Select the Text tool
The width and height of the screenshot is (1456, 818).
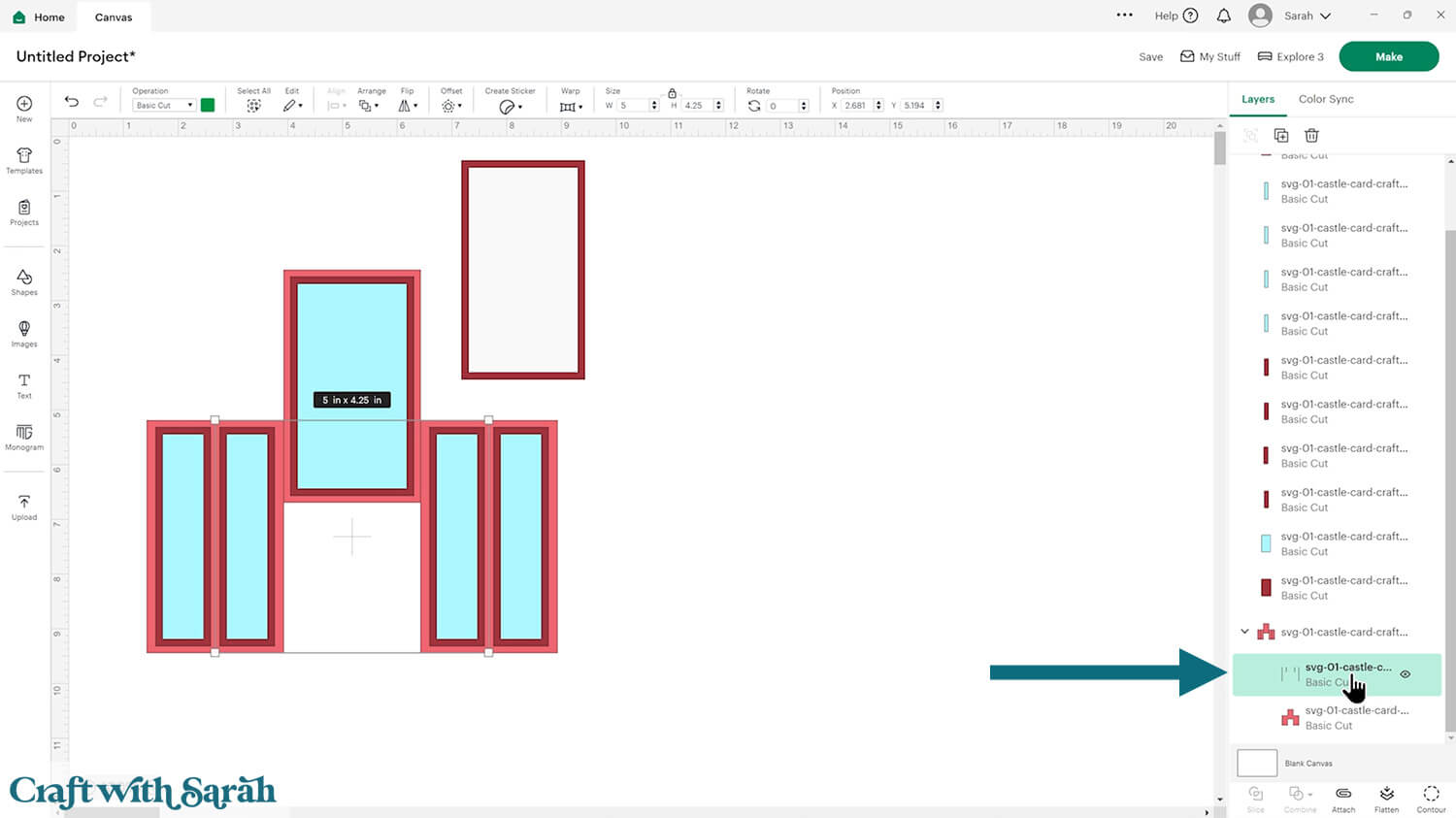24,385
